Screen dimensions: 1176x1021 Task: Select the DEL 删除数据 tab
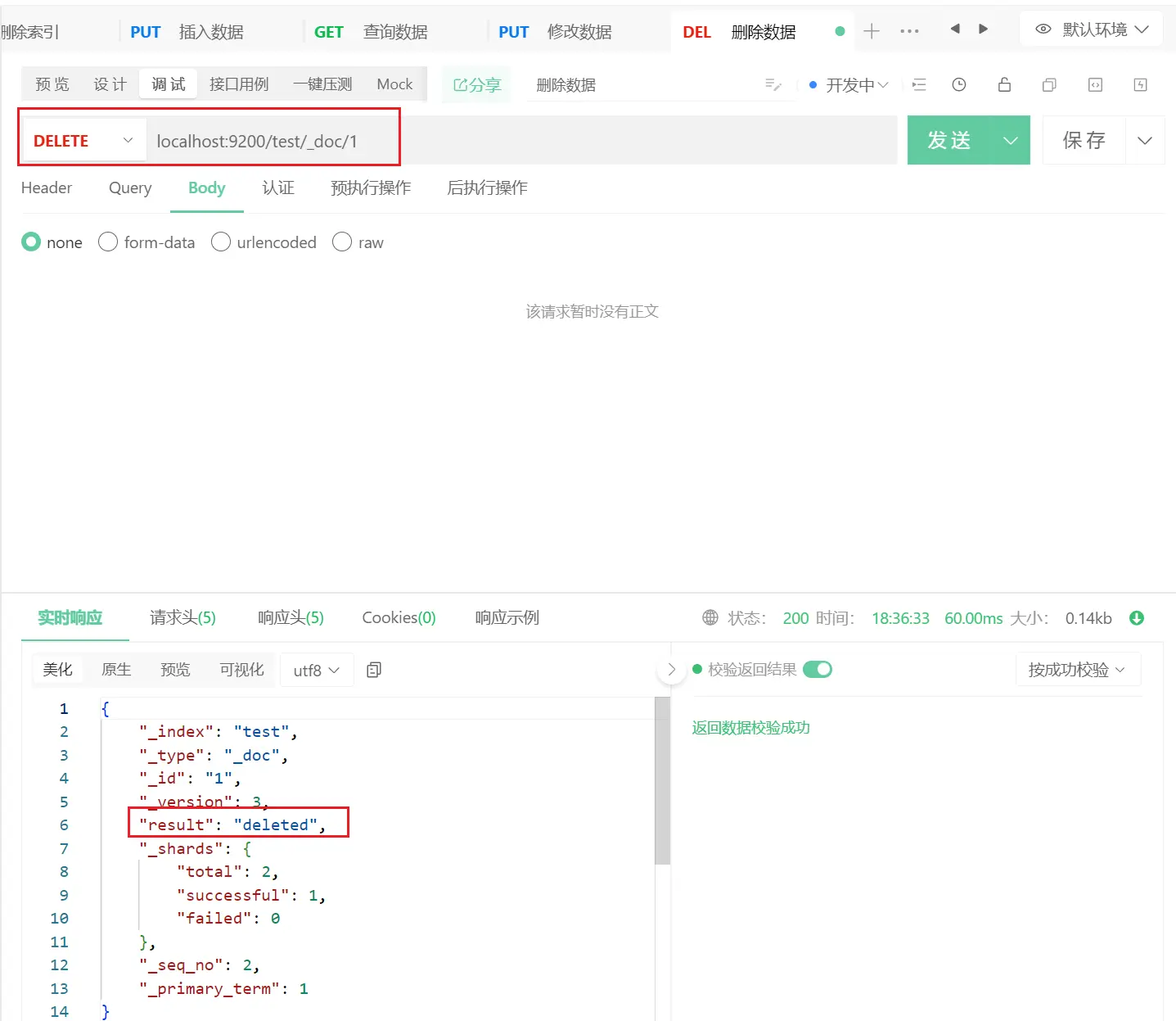[x=740, y=32]
